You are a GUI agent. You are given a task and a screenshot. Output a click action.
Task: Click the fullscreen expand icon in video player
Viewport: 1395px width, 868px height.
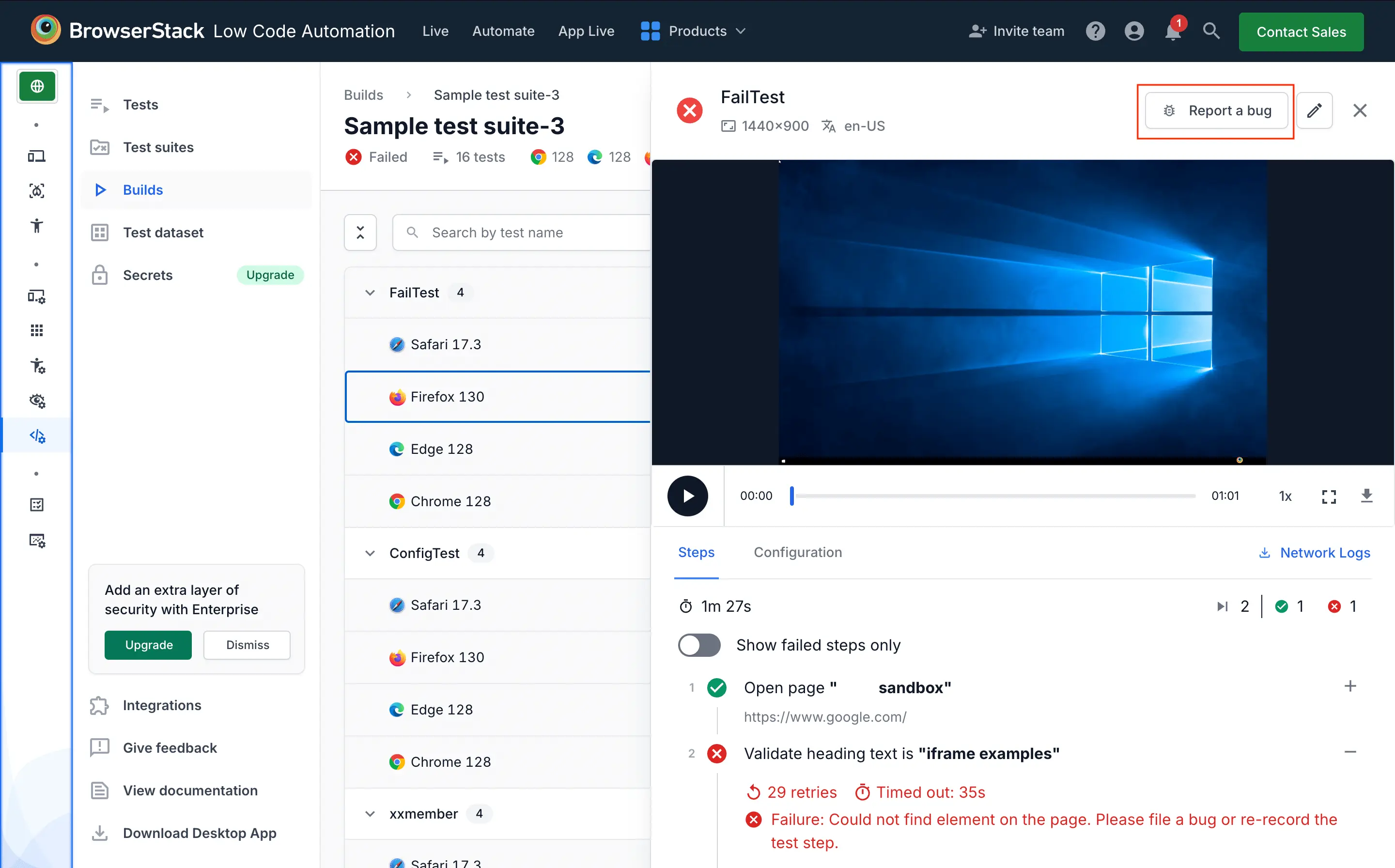(x=1328, y=496)
